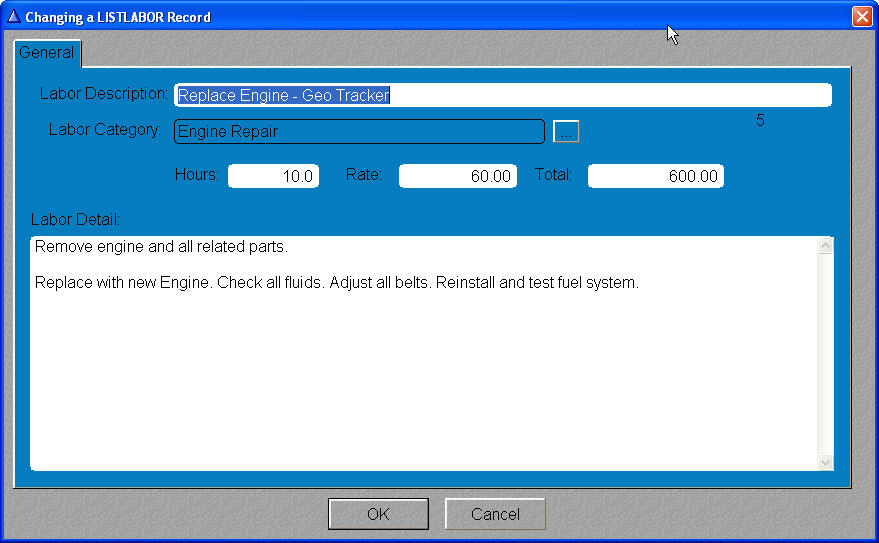Click the Labor Detail label

coord(75,219)
